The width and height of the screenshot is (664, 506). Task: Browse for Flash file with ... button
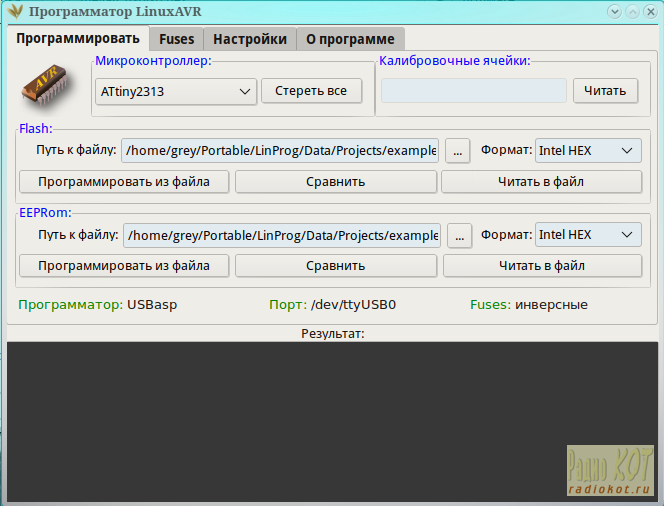click(x=458, y=151)
